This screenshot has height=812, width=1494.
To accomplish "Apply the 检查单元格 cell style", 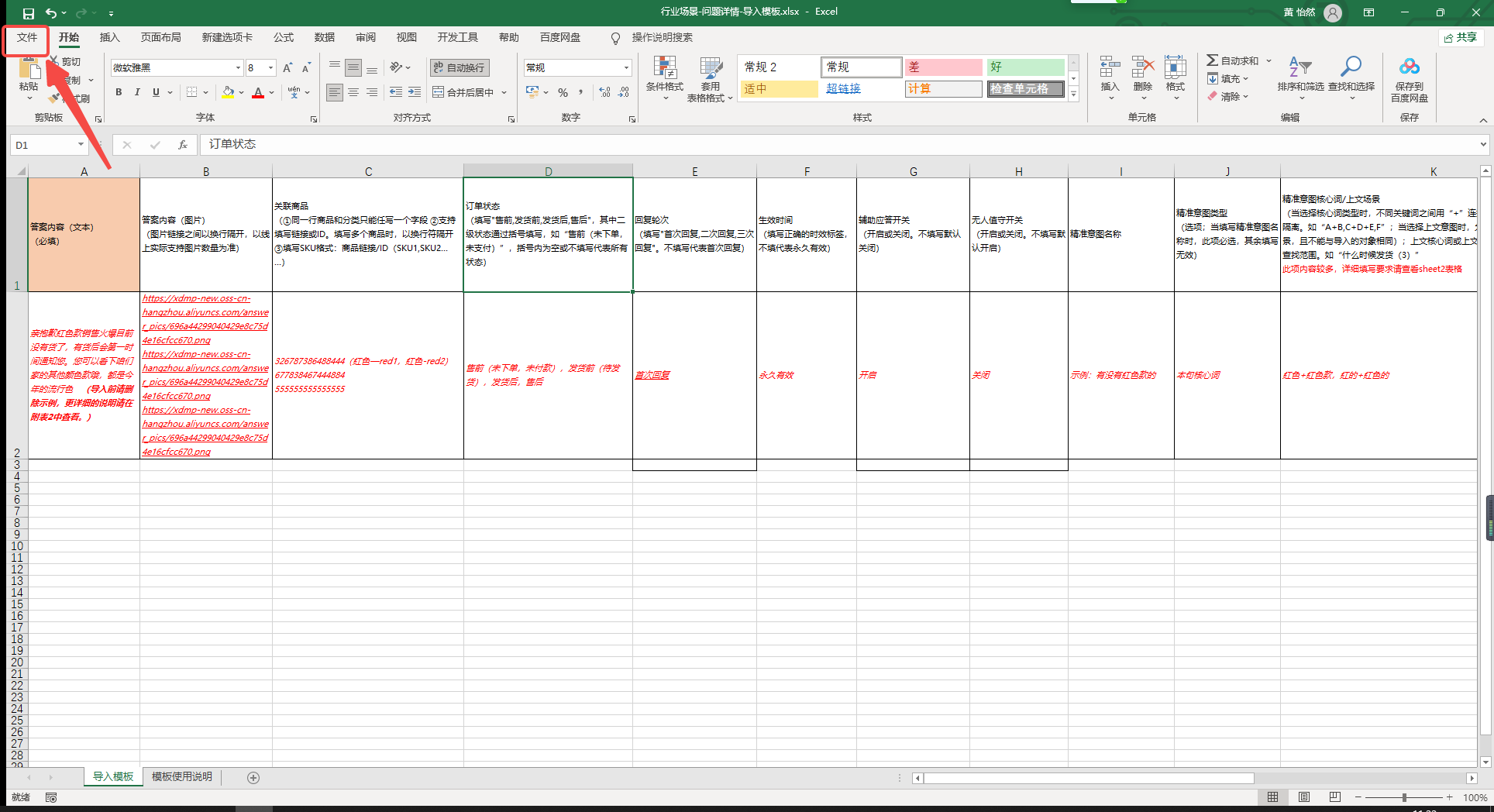I will [x=1026, y=89].
